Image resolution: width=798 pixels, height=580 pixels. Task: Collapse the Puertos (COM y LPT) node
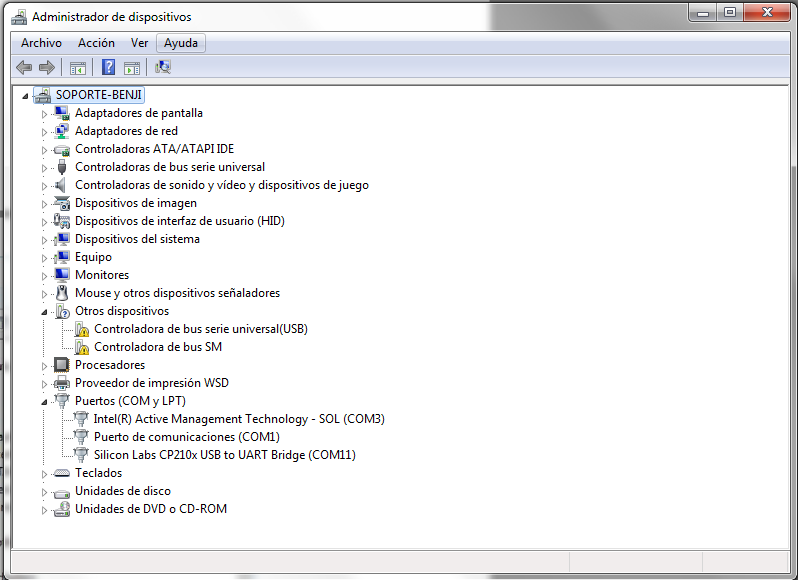tap(44, 401)
